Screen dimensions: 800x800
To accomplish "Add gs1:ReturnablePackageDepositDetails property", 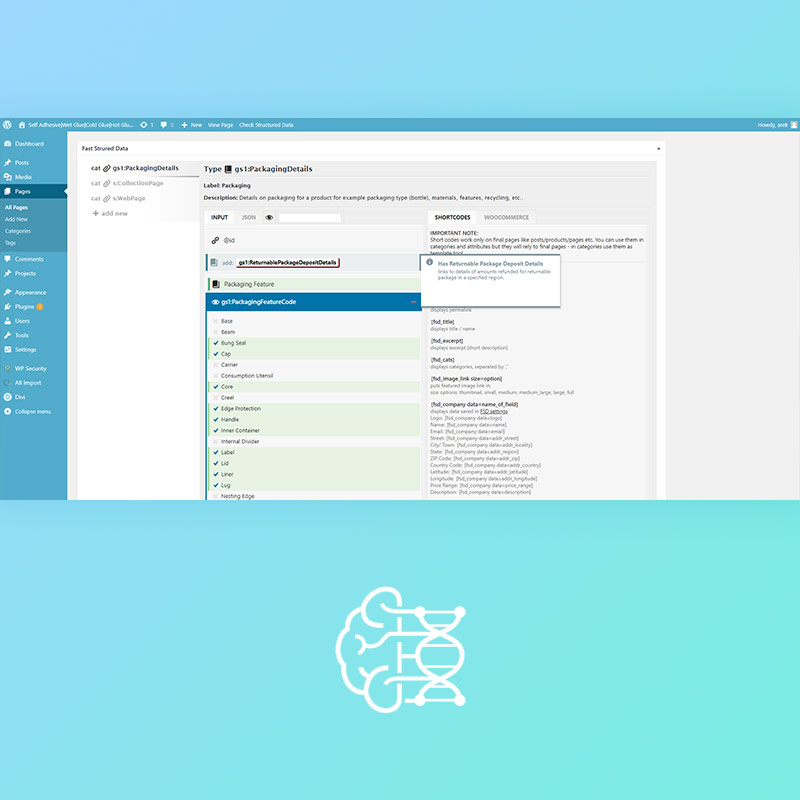I will click(287, 262).
